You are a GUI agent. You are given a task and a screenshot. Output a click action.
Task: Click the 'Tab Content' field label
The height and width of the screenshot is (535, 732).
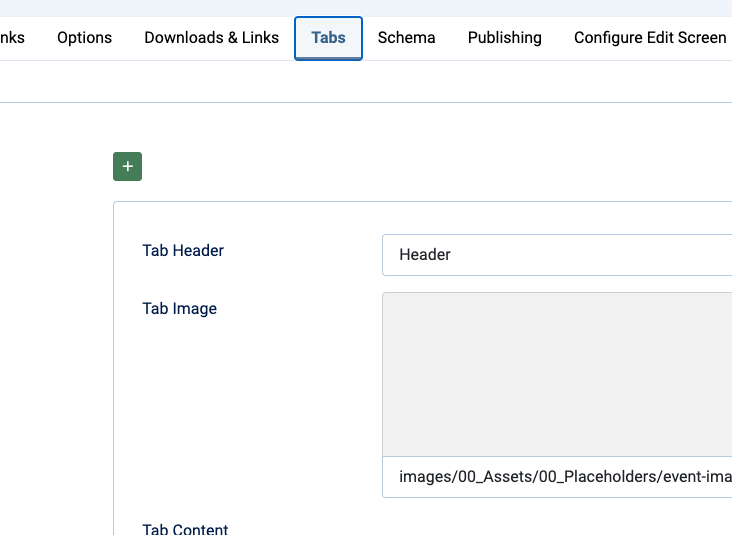185,529
